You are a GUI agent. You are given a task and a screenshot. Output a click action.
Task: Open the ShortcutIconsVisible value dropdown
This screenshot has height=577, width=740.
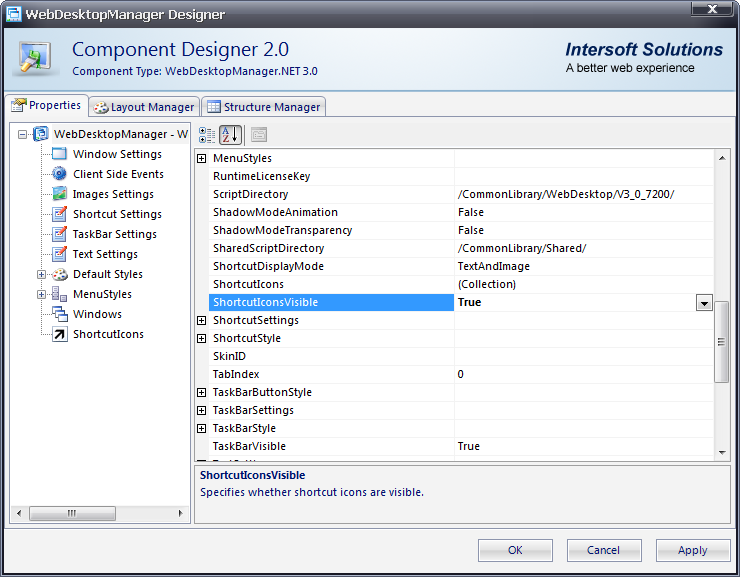tap(704, 303)
